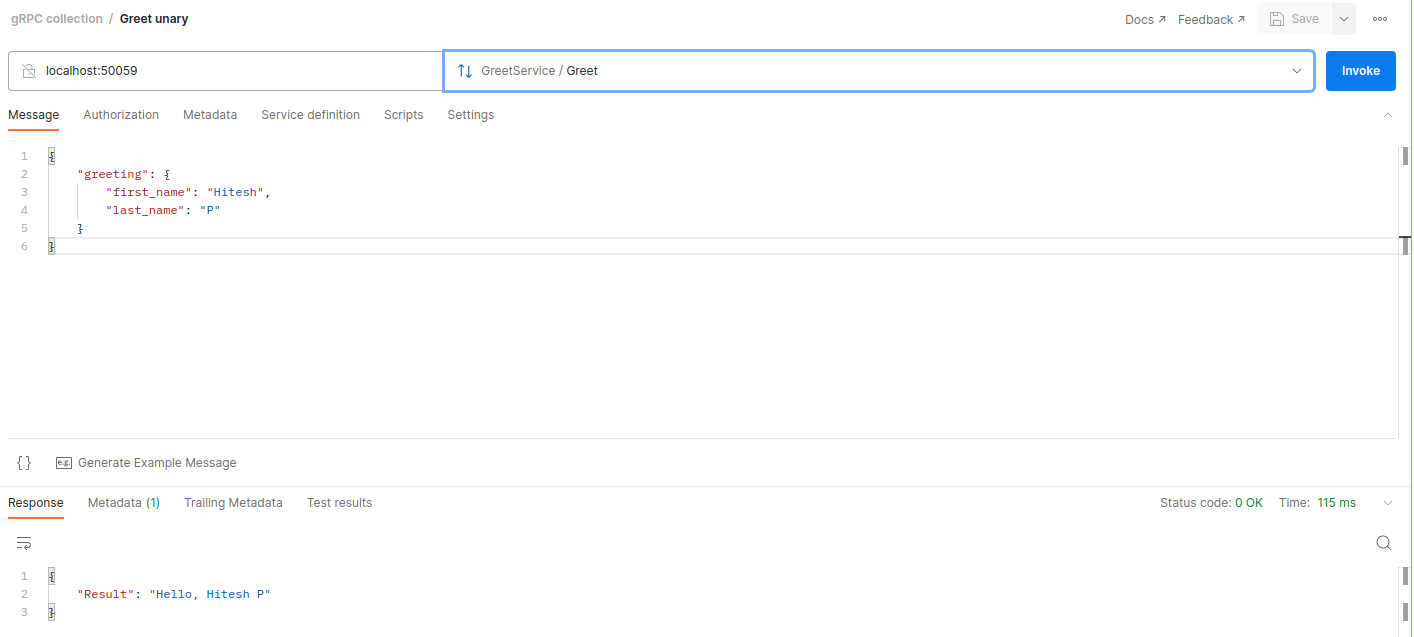This screenshot has width=1414, height=637.
Task: Click the beautify braces icon below editor
Action: click(x=24, y=463)
